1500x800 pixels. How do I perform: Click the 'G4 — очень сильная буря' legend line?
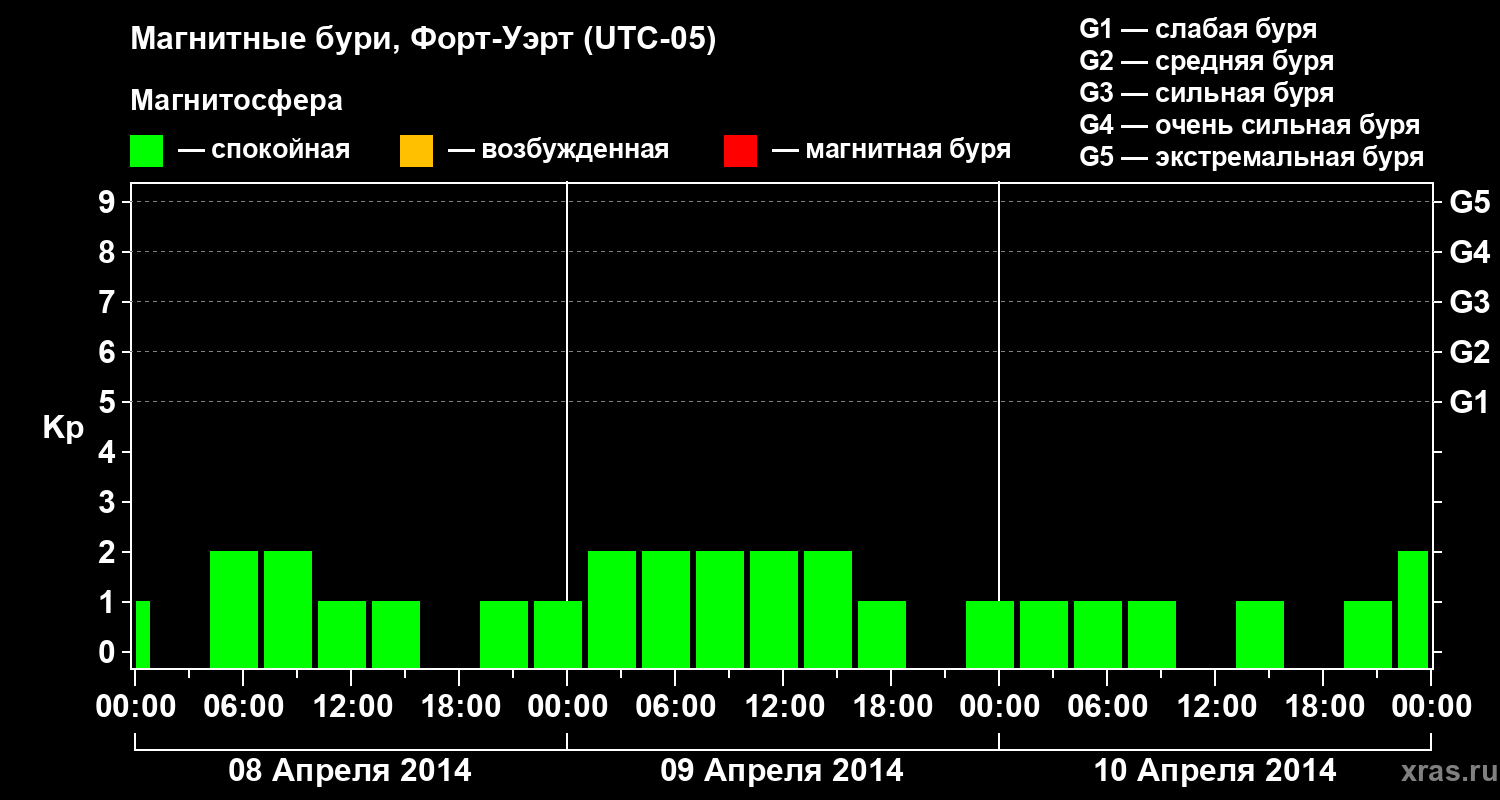[1250, 125]
